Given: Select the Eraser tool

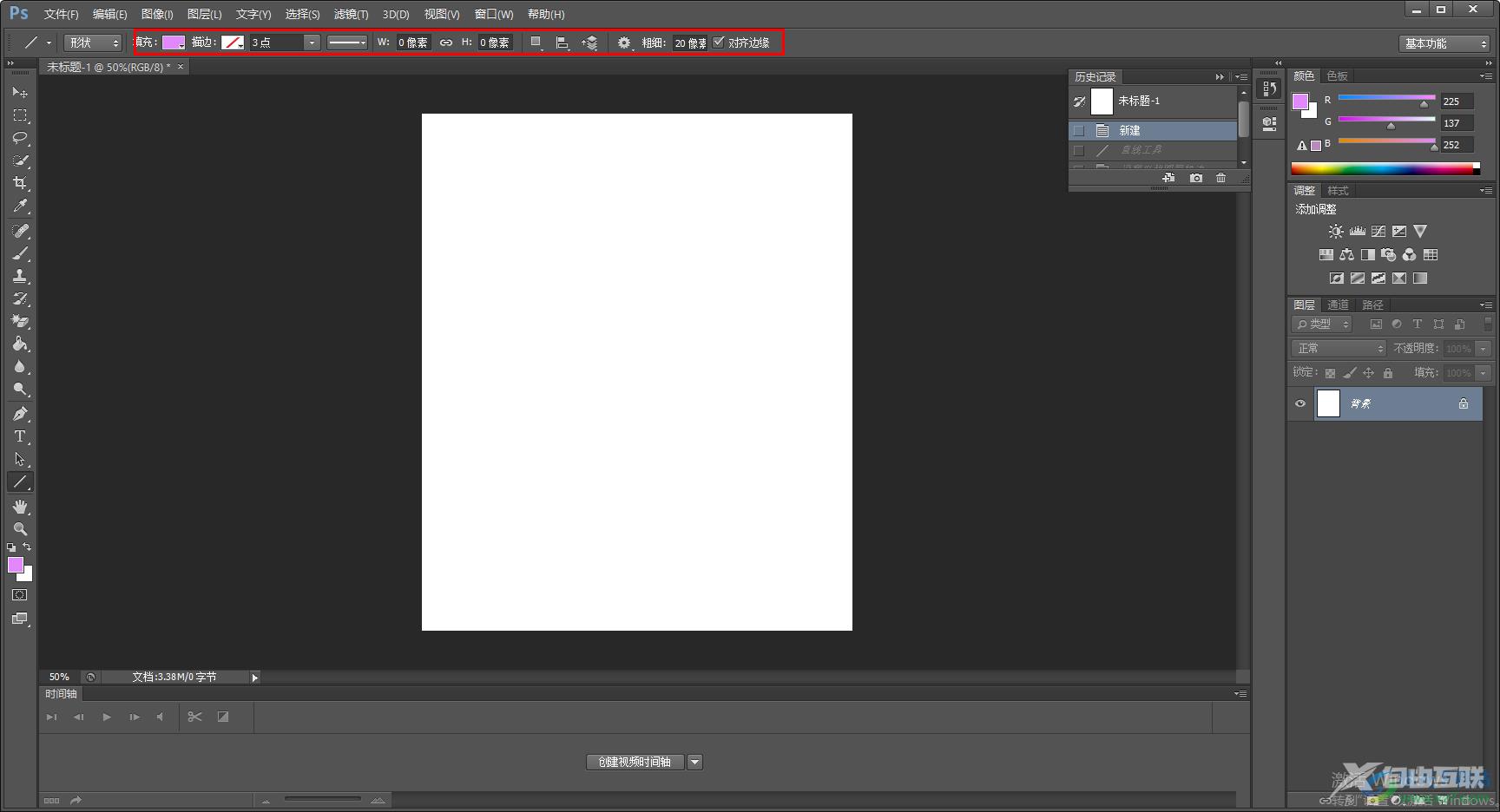Looking at the screenshot, I should pyautogui.click(x=20, y=321).
